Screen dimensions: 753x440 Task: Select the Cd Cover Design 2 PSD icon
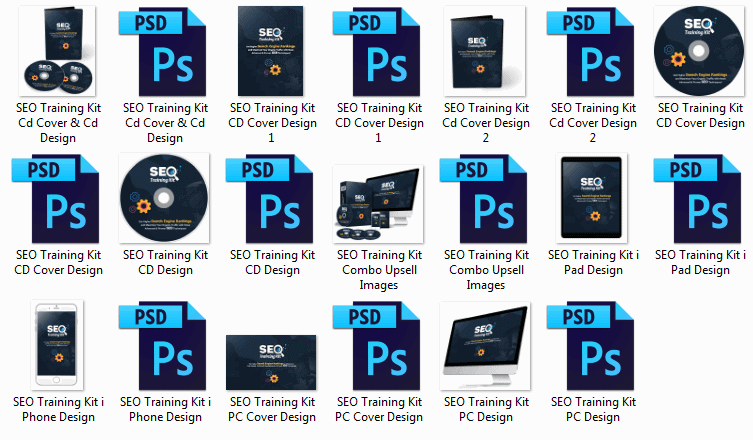tap(590, 51)
